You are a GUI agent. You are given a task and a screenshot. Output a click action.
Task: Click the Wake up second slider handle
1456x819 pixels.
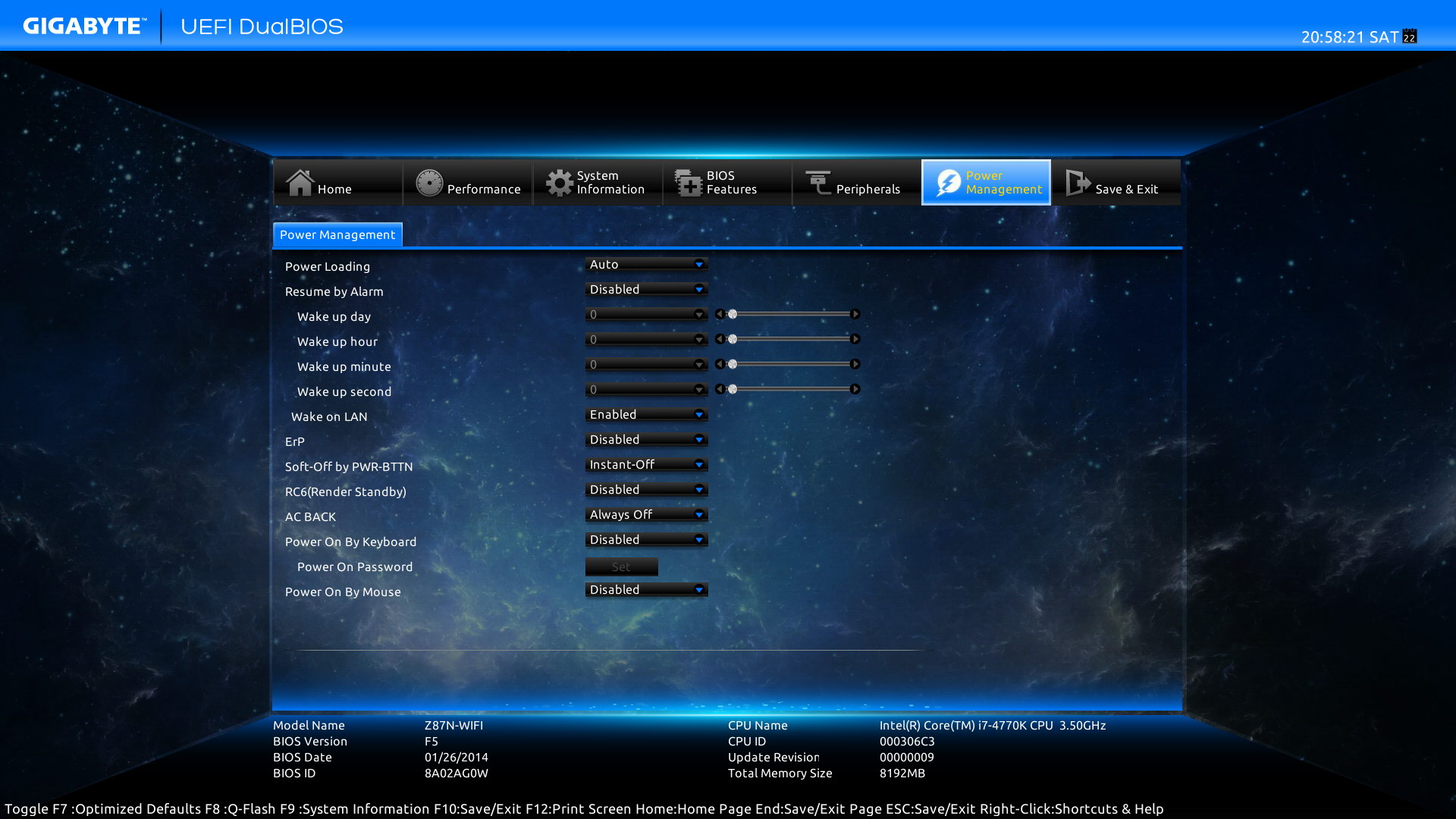(733, 389)
